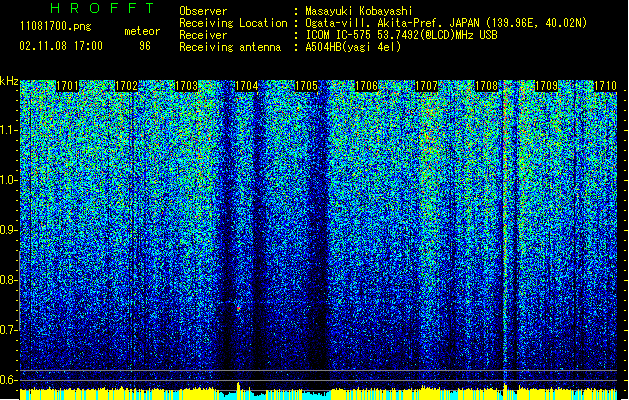Click the 0.9 kHz axis tick label
The image size is (629, 400).
[x=8, y=230]
